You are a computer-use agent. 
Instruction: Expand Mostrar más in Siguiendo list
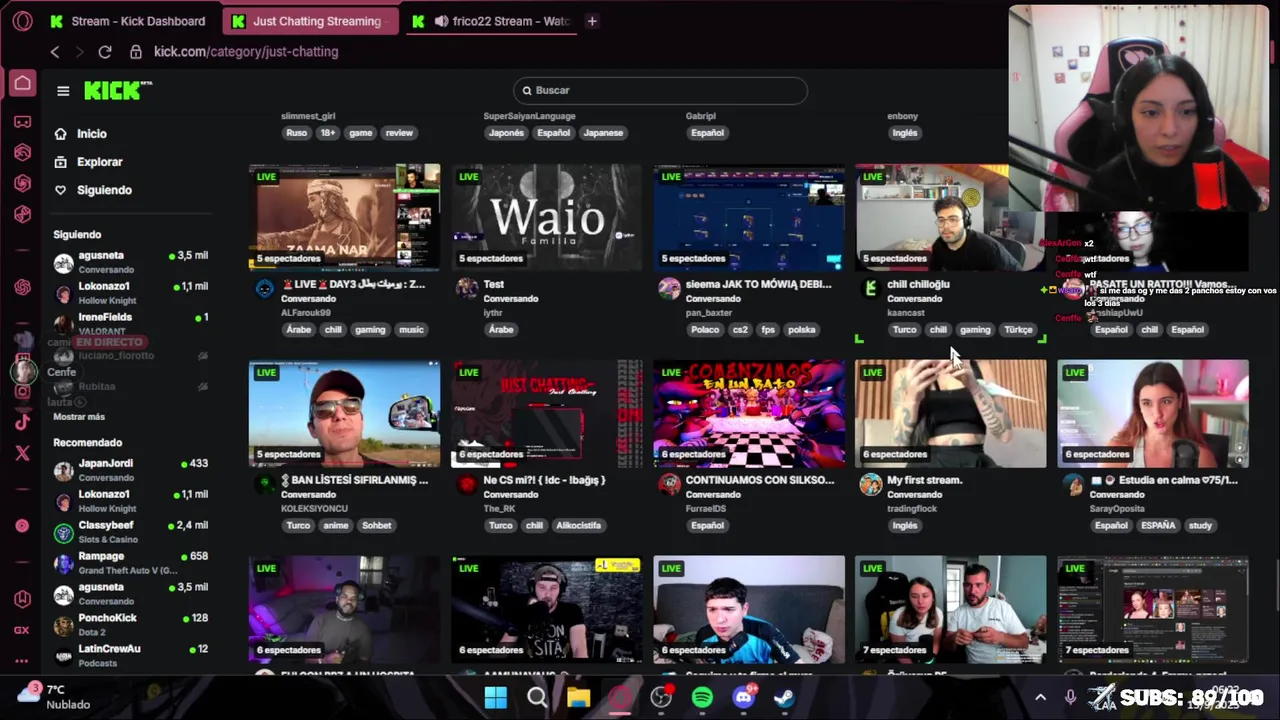tap(79, 416)
